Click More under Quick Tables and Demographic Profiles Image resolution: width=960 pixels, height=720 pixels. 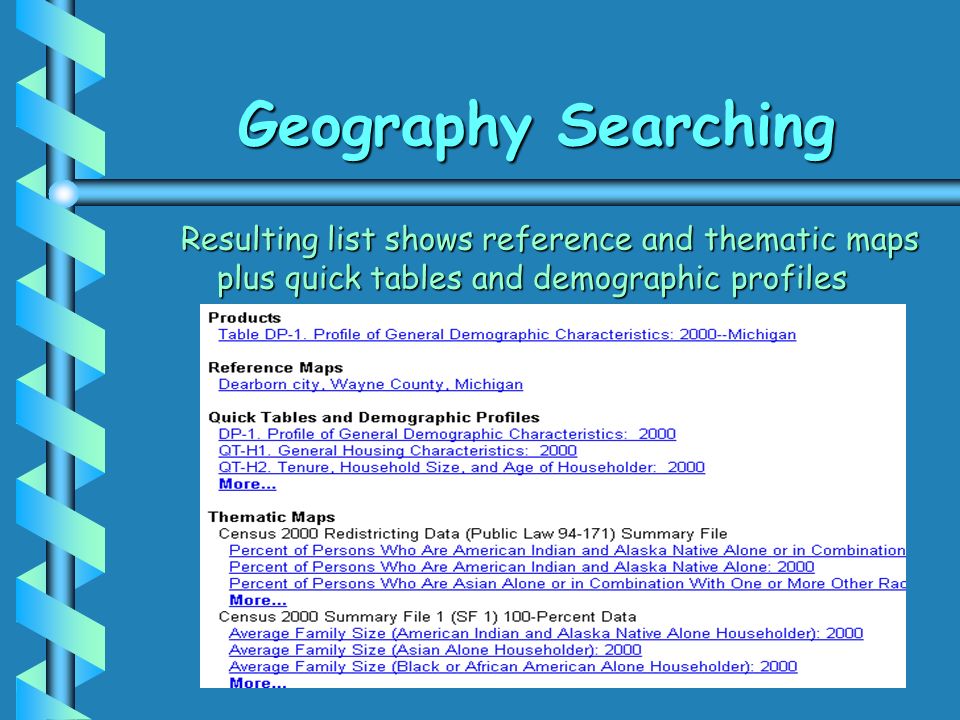(247, 484)
